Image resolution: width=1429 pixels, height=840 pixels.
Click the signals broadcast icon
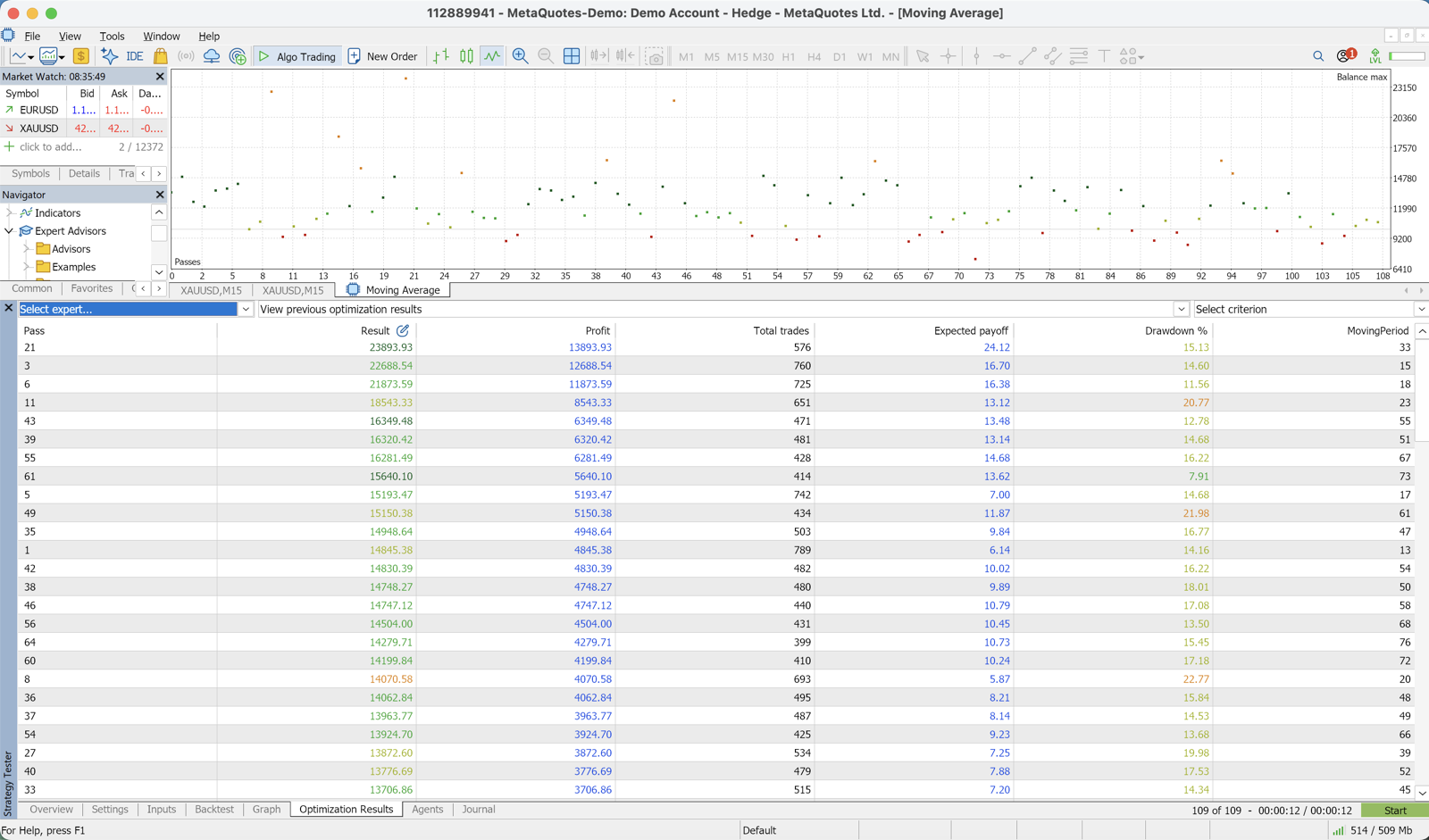[186, 56]
